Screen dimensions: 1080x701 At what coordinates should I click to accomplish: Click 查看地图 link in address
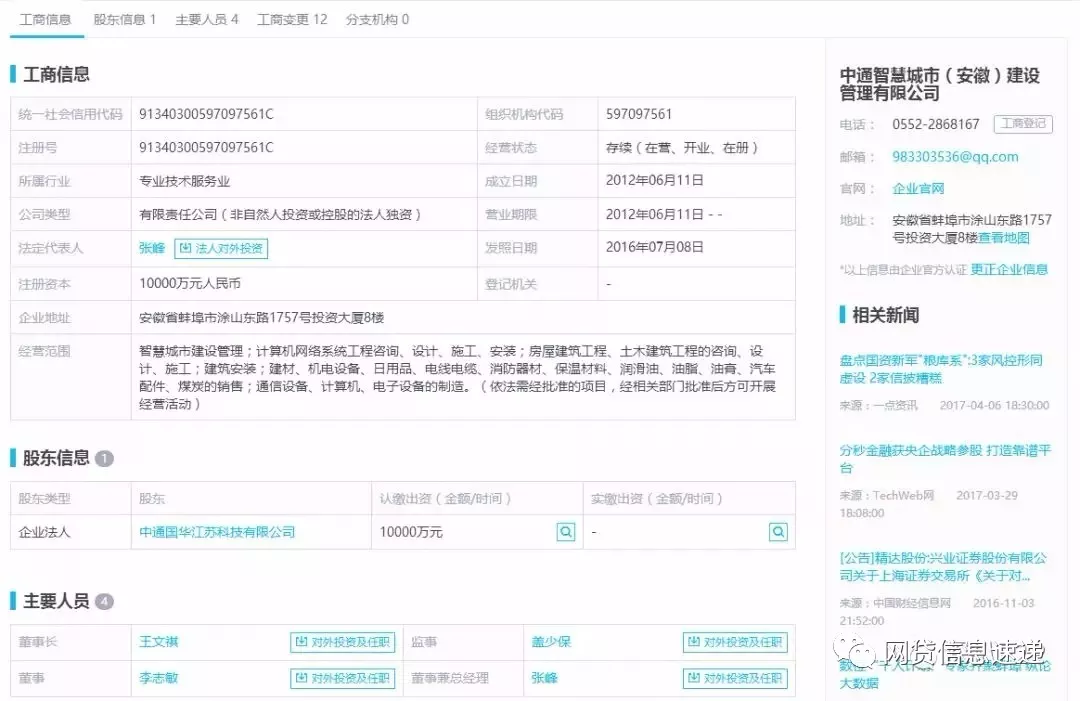1004,238
